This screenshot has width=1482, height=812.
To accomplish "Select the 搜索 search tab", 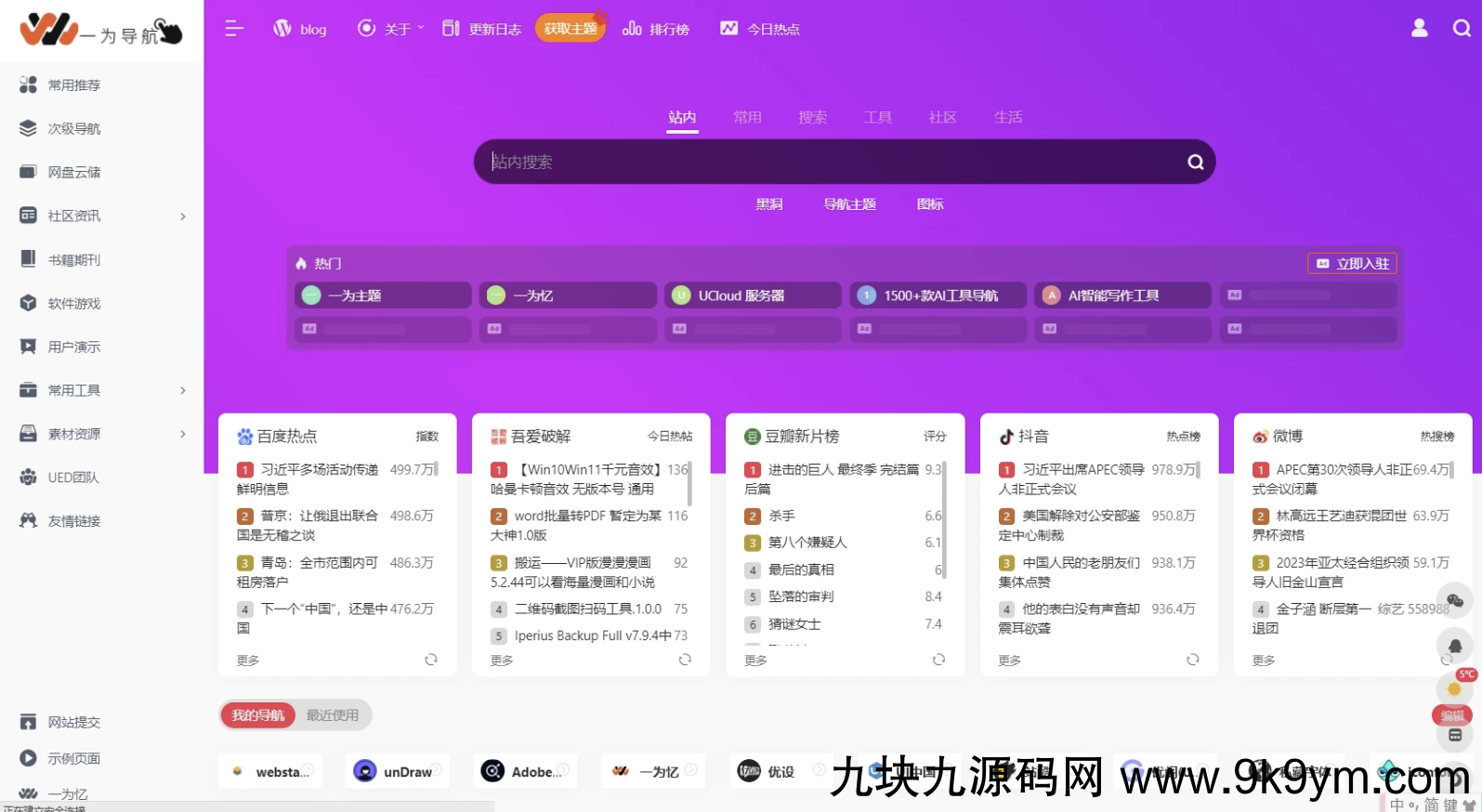I will click(812, 117).
